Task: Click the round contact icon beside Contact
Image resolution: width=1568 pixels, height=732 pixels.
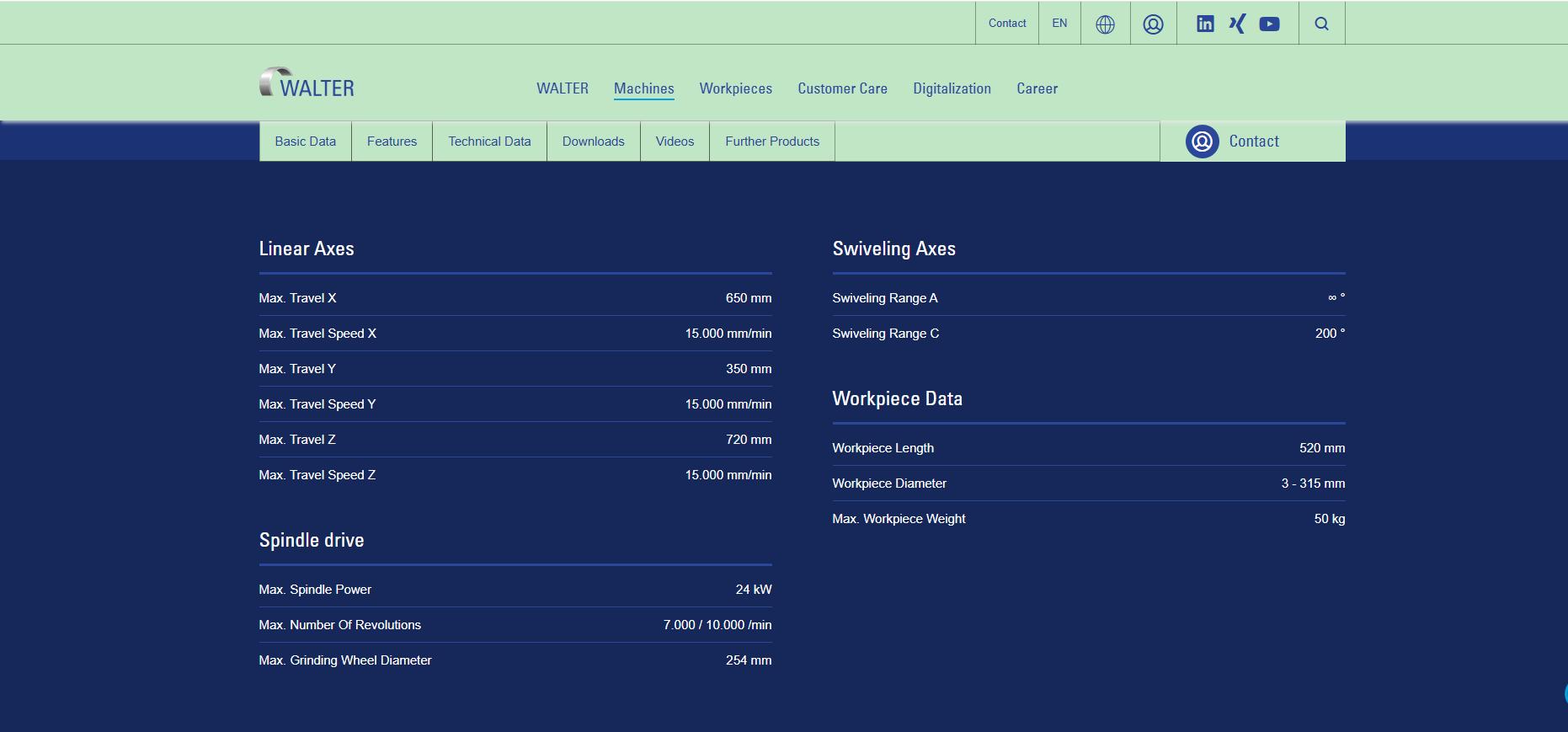Action: pos(1202,142)
